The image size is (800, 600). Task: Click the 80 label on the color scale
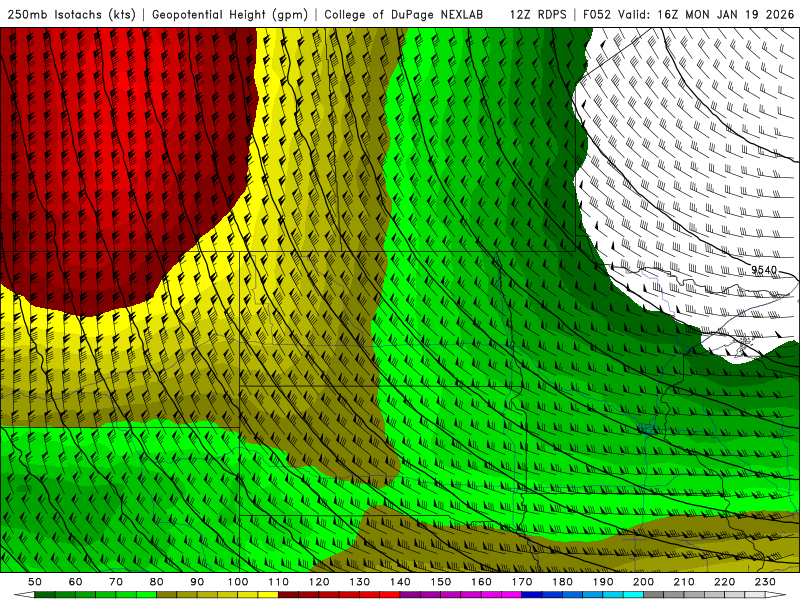click(x=157, y=582)
